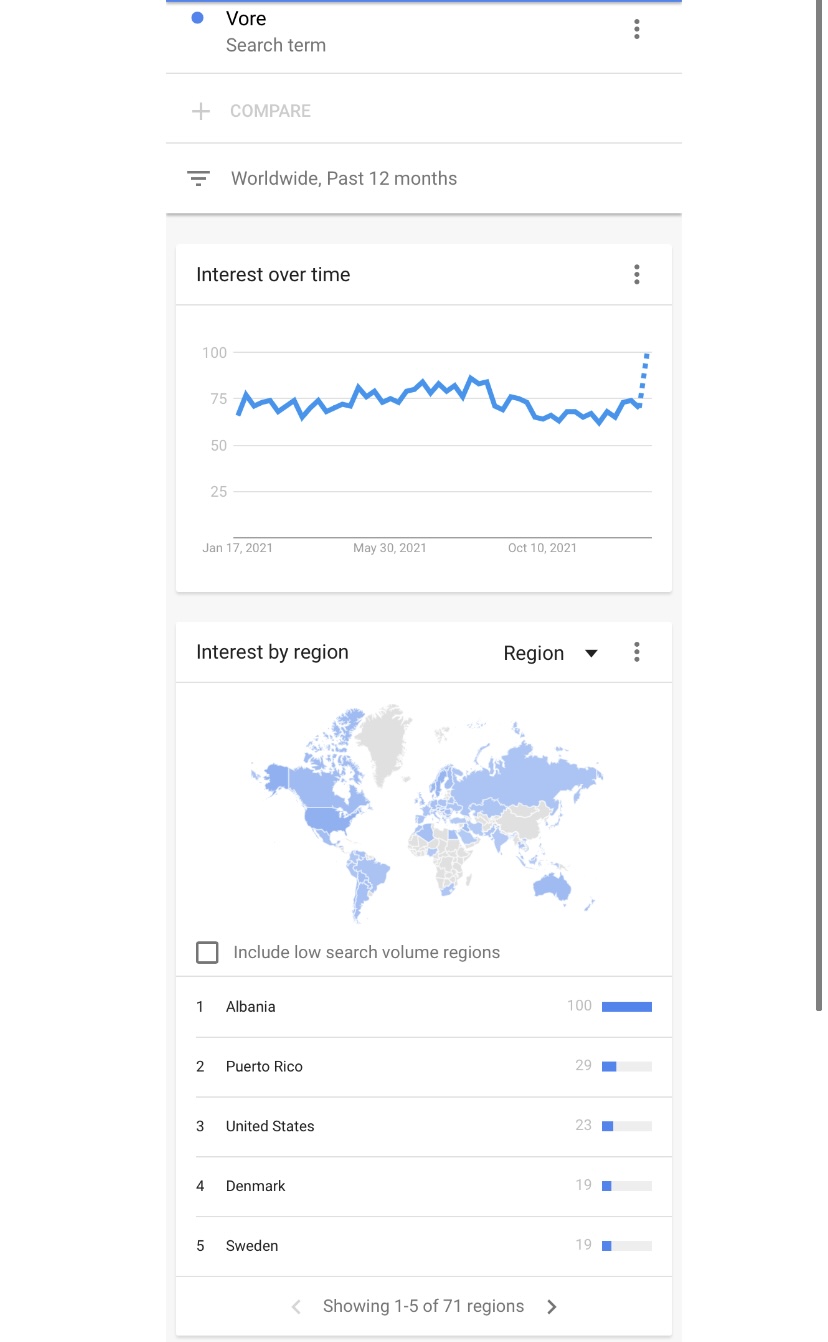Go to next page of regions
Image resolution: width=828 pixels, height=1342 pixels.
pos(552,1306)
